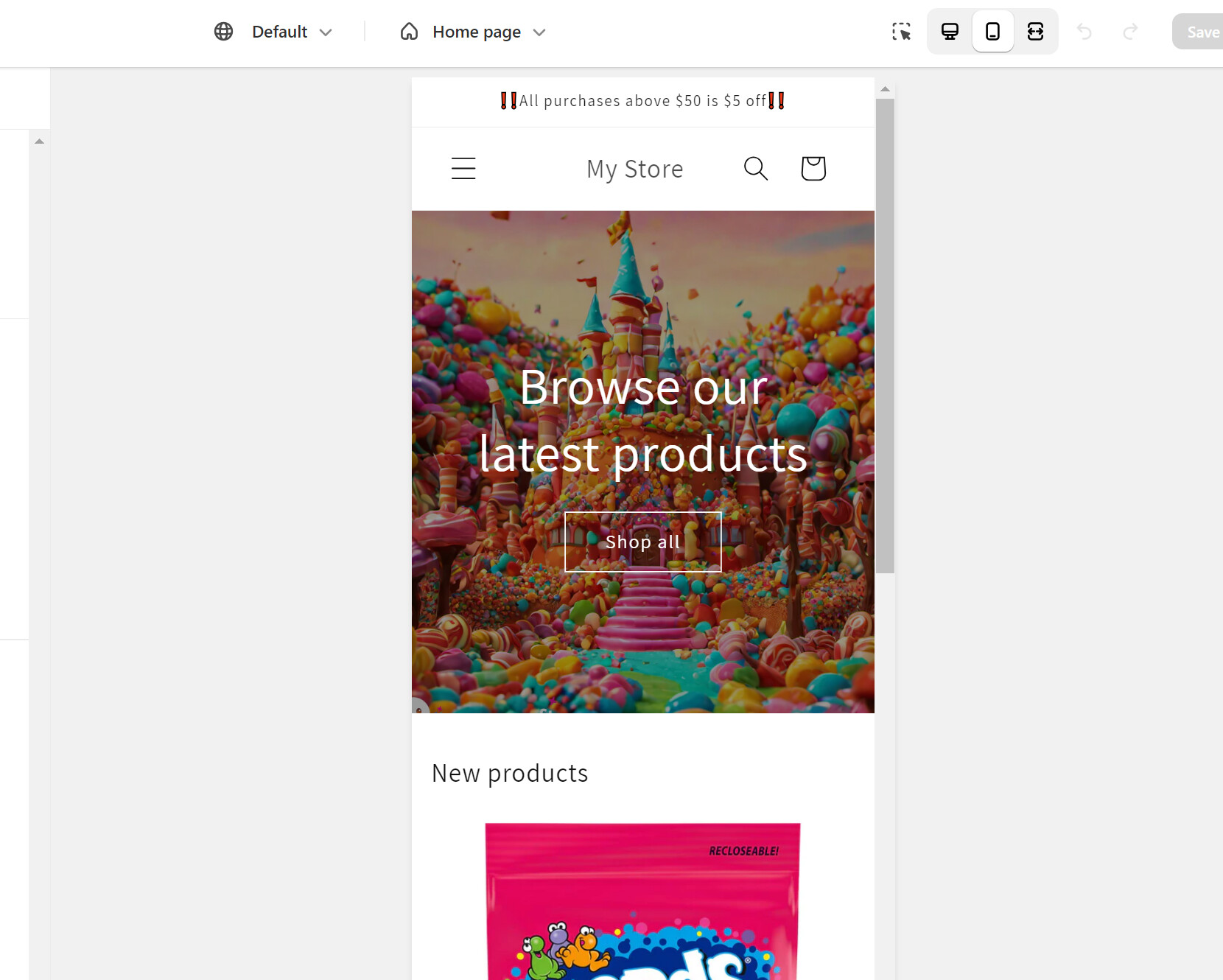Click the Save button
The width and height of the screenshot is (1223, 980).
(1199, 32)
